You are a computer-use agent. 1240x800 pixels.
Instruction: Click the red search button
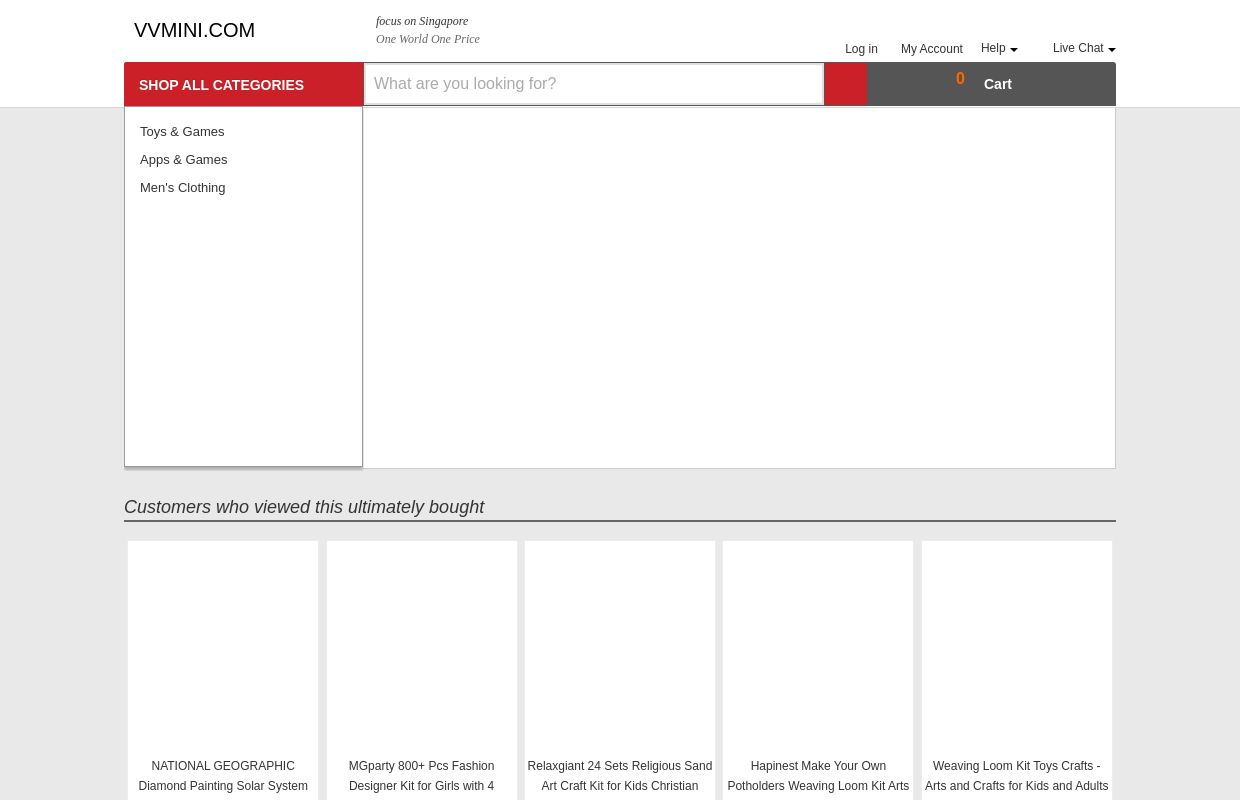(x=845, y=84)
